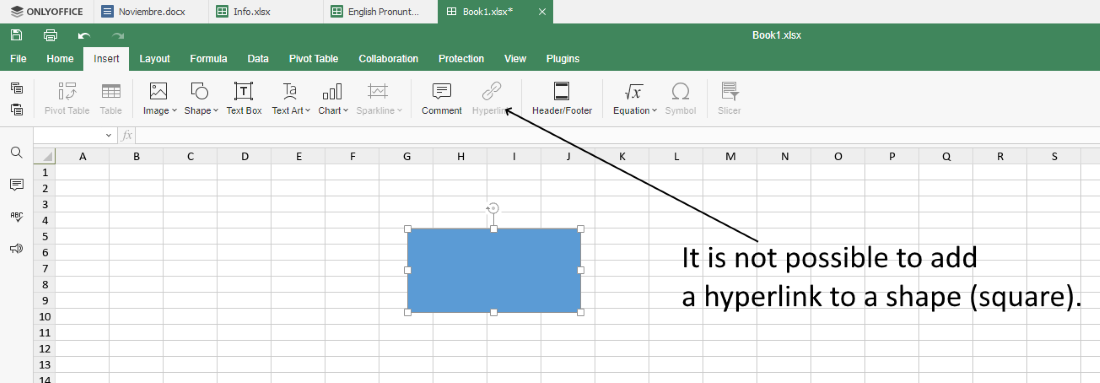Screen dimensions: 1100x383
Task: Open the Text Art dropdown
Action: click(290, 98)
